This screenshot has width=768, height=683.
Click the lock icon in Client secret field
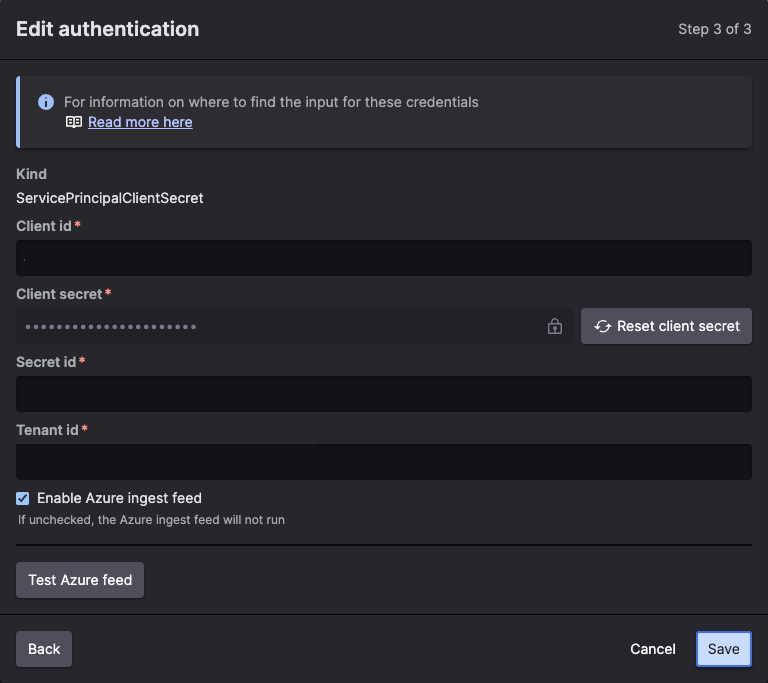[554, 326]
